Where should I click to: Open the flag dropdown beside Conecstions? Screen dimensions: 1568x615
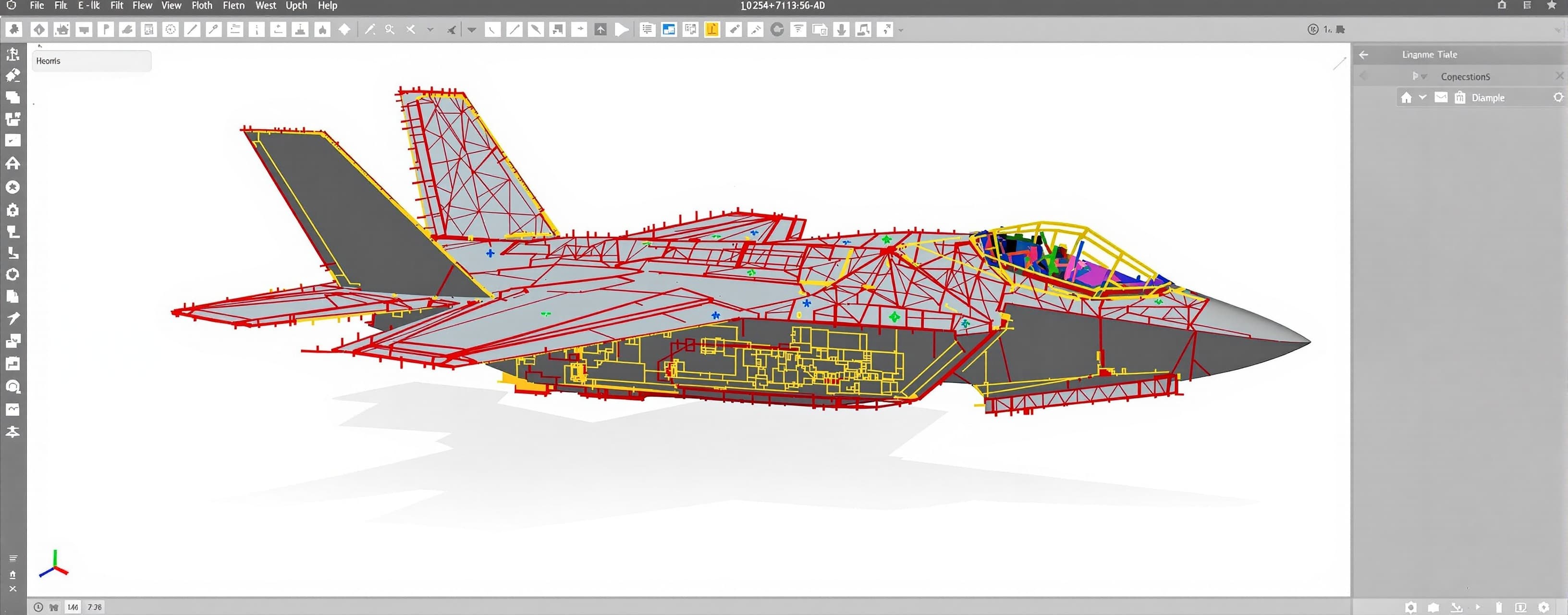tap(1419, 76)
